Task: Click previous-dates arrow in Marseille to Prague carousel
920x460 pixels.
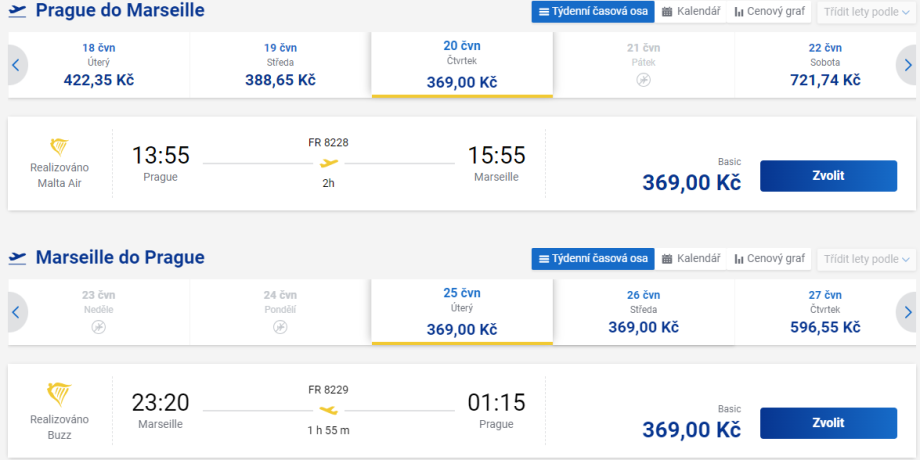Action: (15, 312)
